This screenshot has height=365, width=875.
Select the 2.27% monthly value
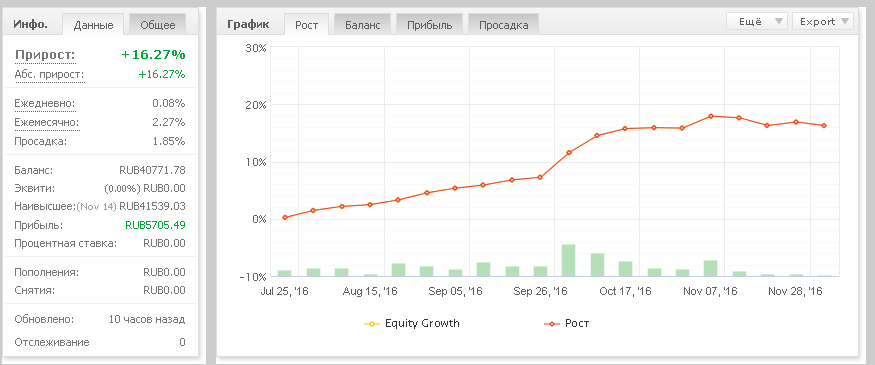point(169,122)
